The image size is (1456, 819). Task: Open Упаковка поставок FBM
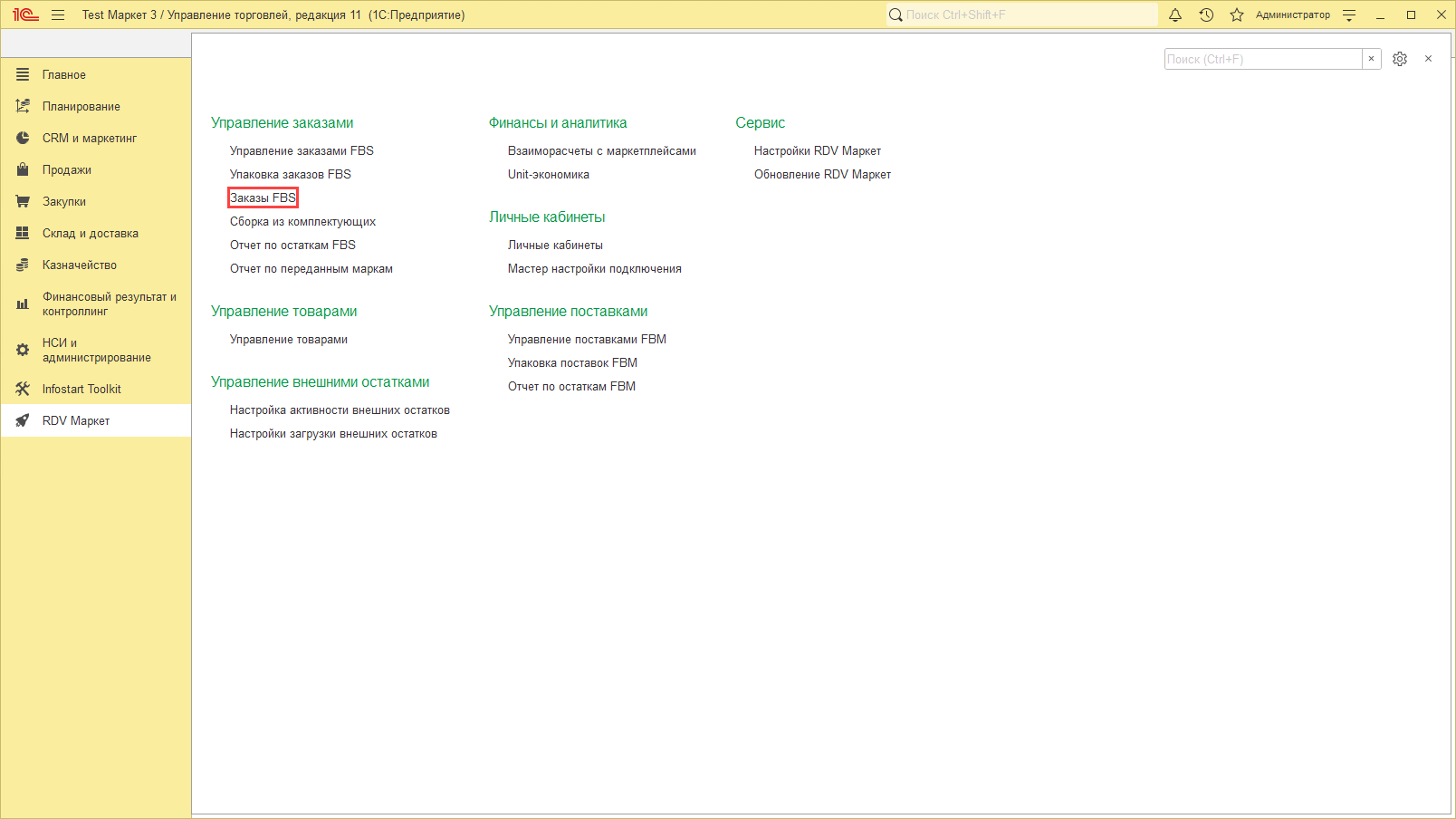(572, 362)
